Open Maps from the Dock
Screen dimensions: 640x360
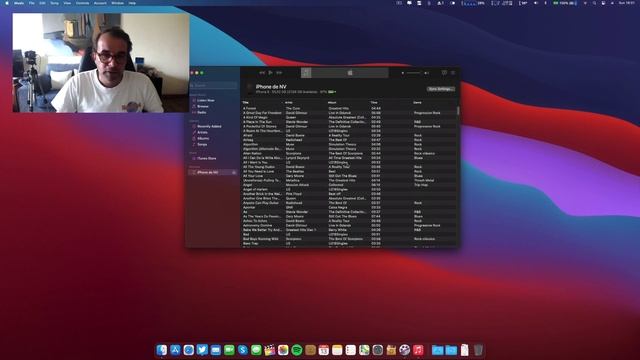coord(364,350)
